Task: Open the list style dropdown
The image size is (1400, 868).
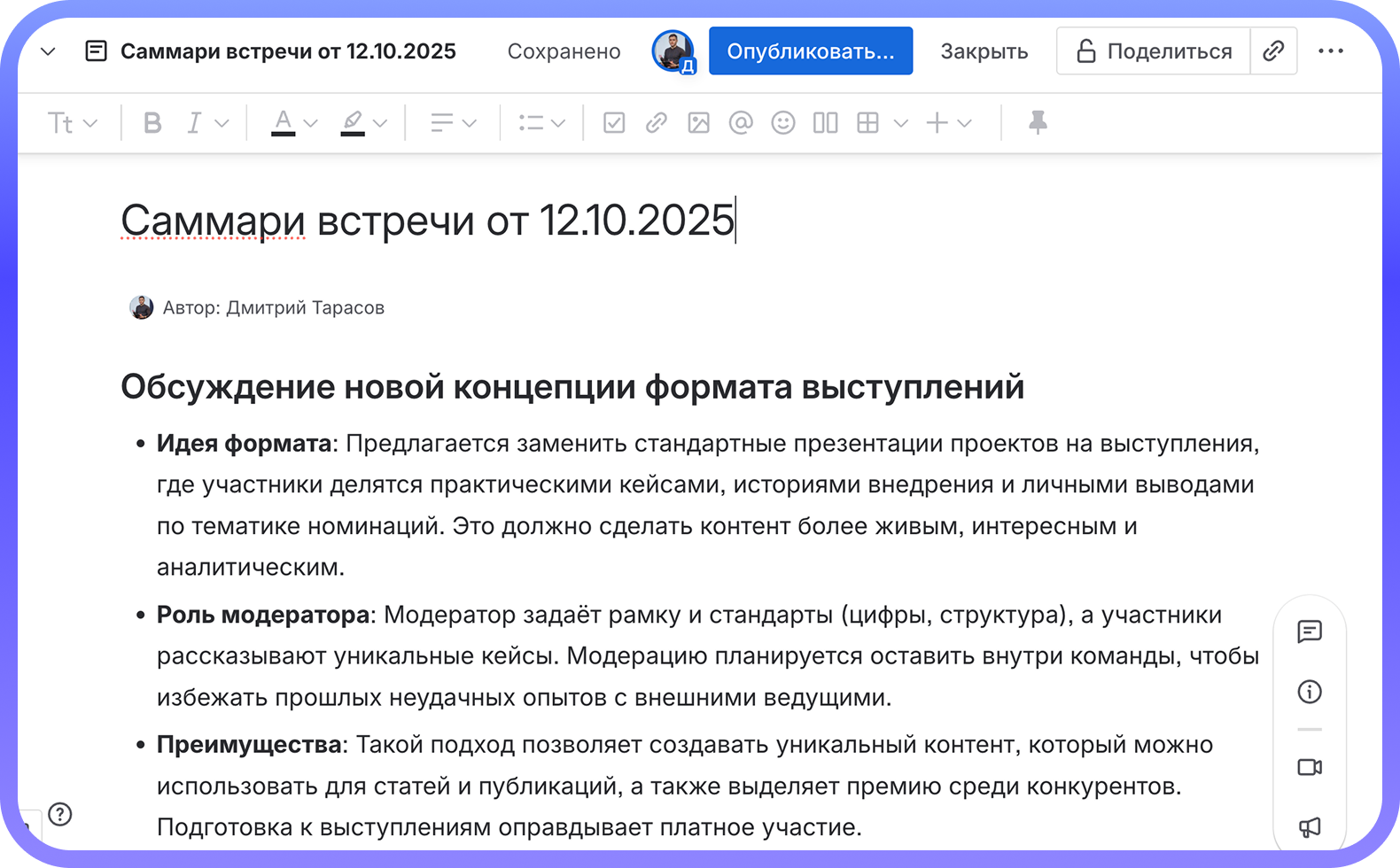Action: pyautogui.click(x=541, y=123)
